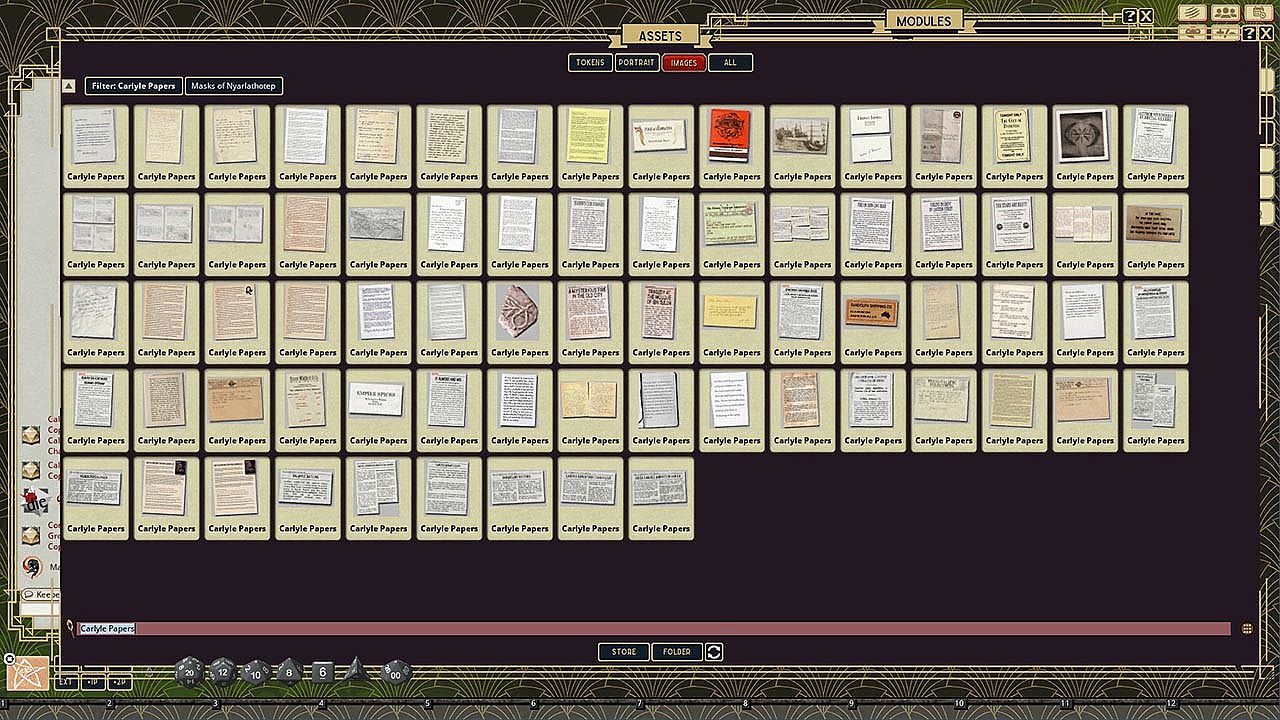
Task: Open the Store button
Action: click(x=624, y=652)
